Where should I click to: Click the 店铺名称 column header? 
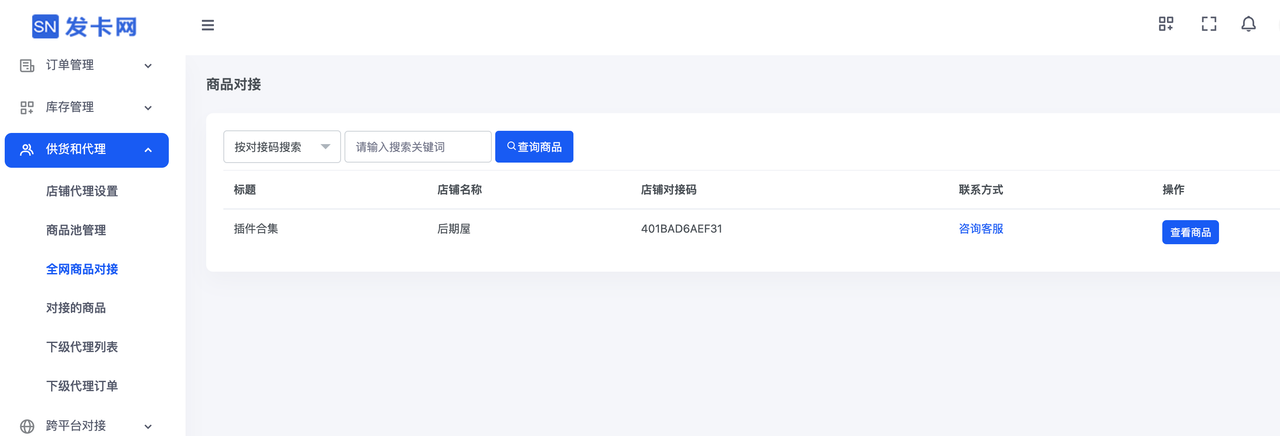coord(460,190)
